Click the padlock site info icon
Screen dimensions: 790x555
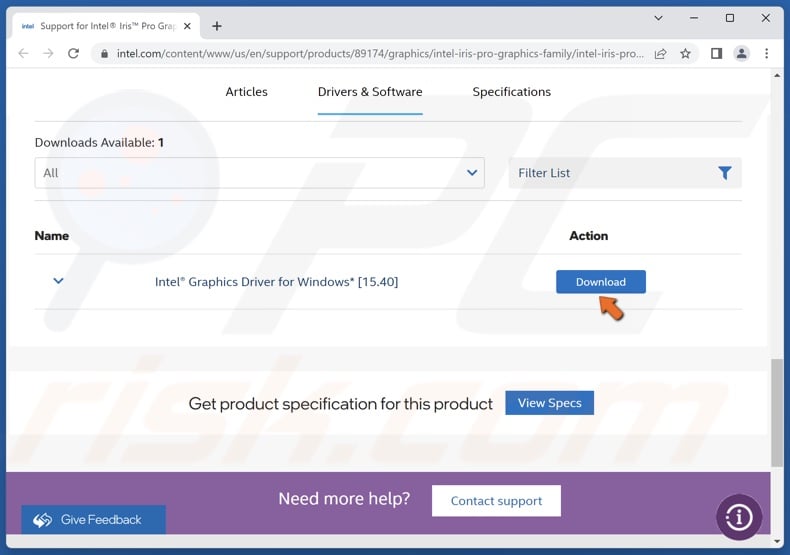[104, 53]
